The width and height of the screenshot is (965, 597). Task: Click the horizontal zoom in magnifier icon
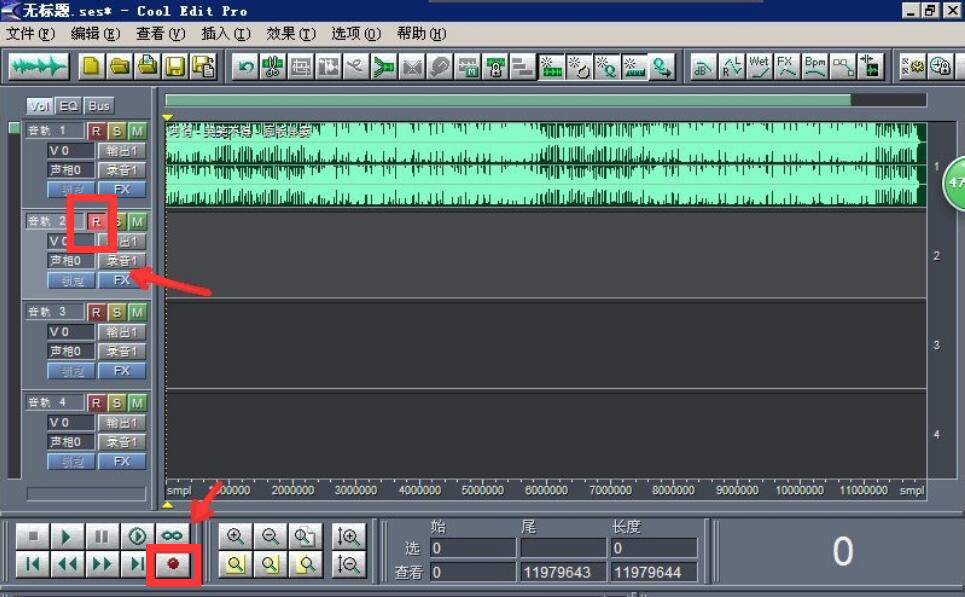click(x=235, y=537)
